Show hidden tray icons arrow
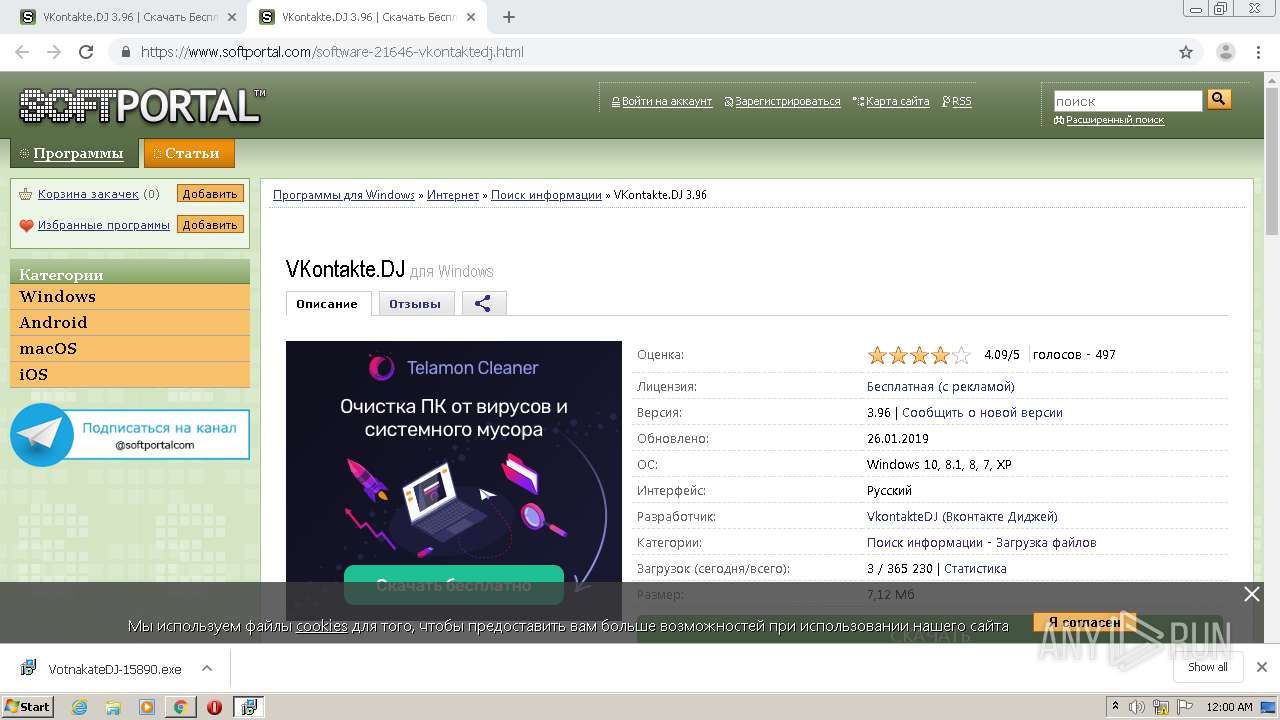The image size is (1280, 720). point(1116,707)
